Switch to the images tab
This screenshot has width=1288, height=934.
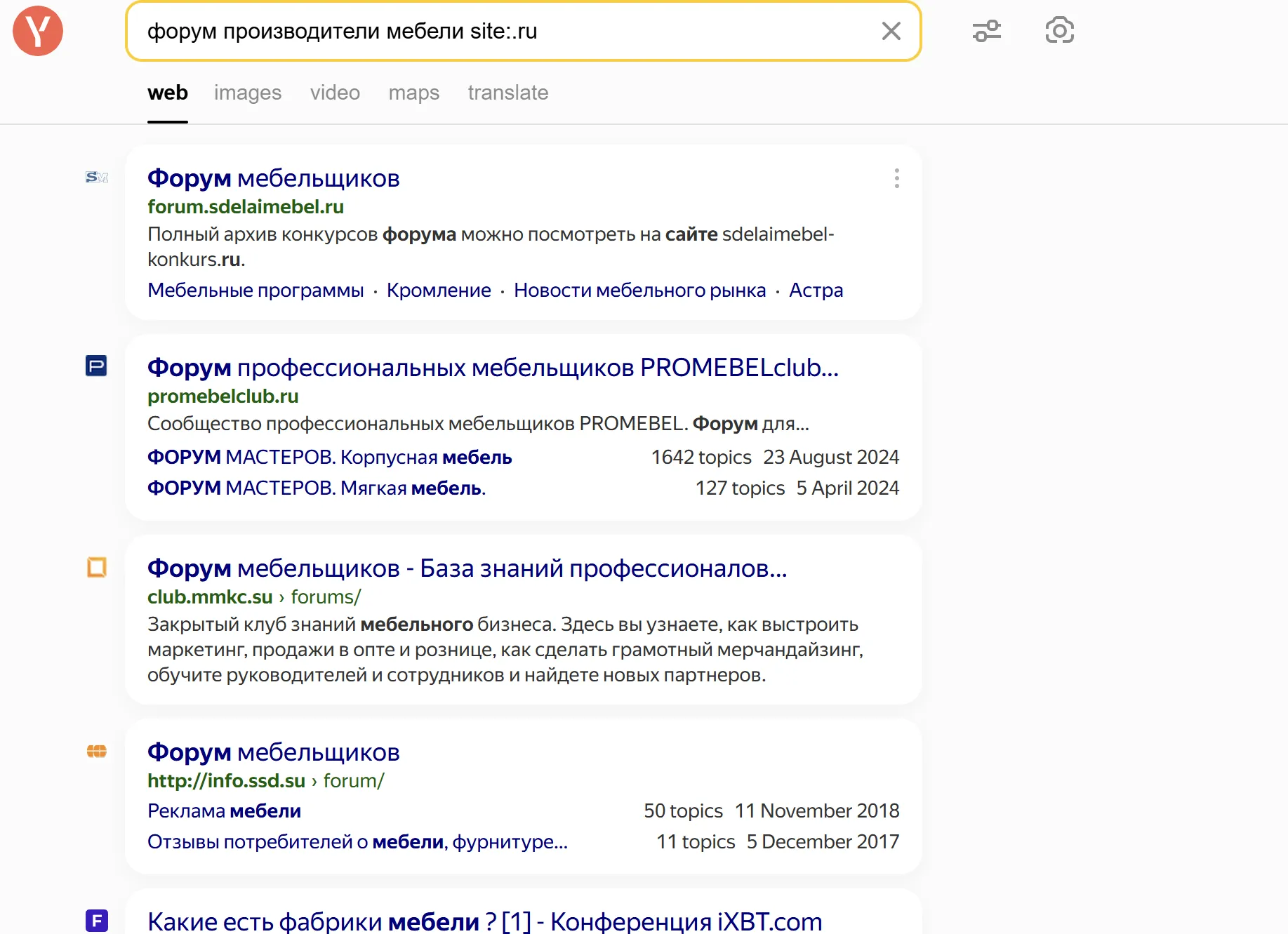click(248, 93)
